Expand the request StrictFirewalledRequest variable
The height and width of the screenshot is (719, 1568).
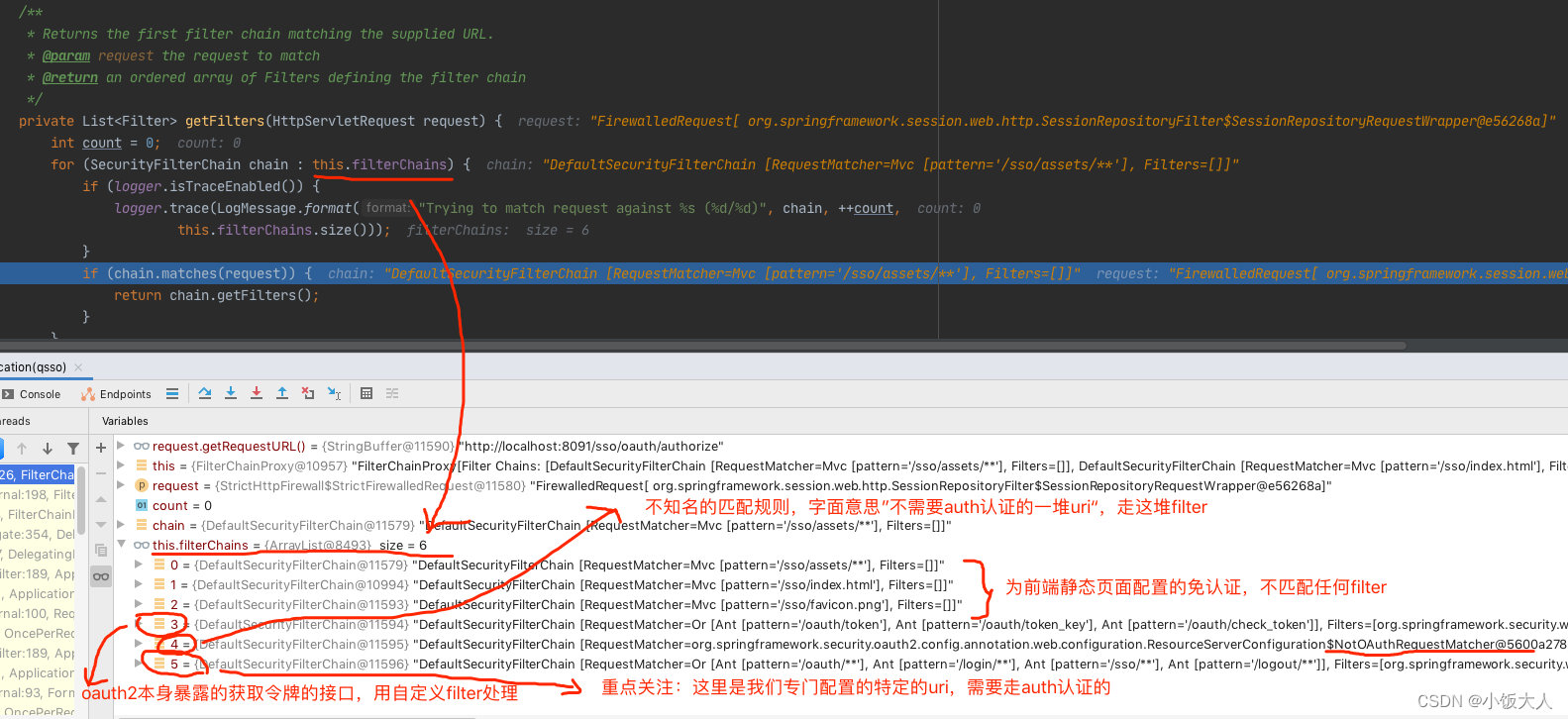[121, 485]
